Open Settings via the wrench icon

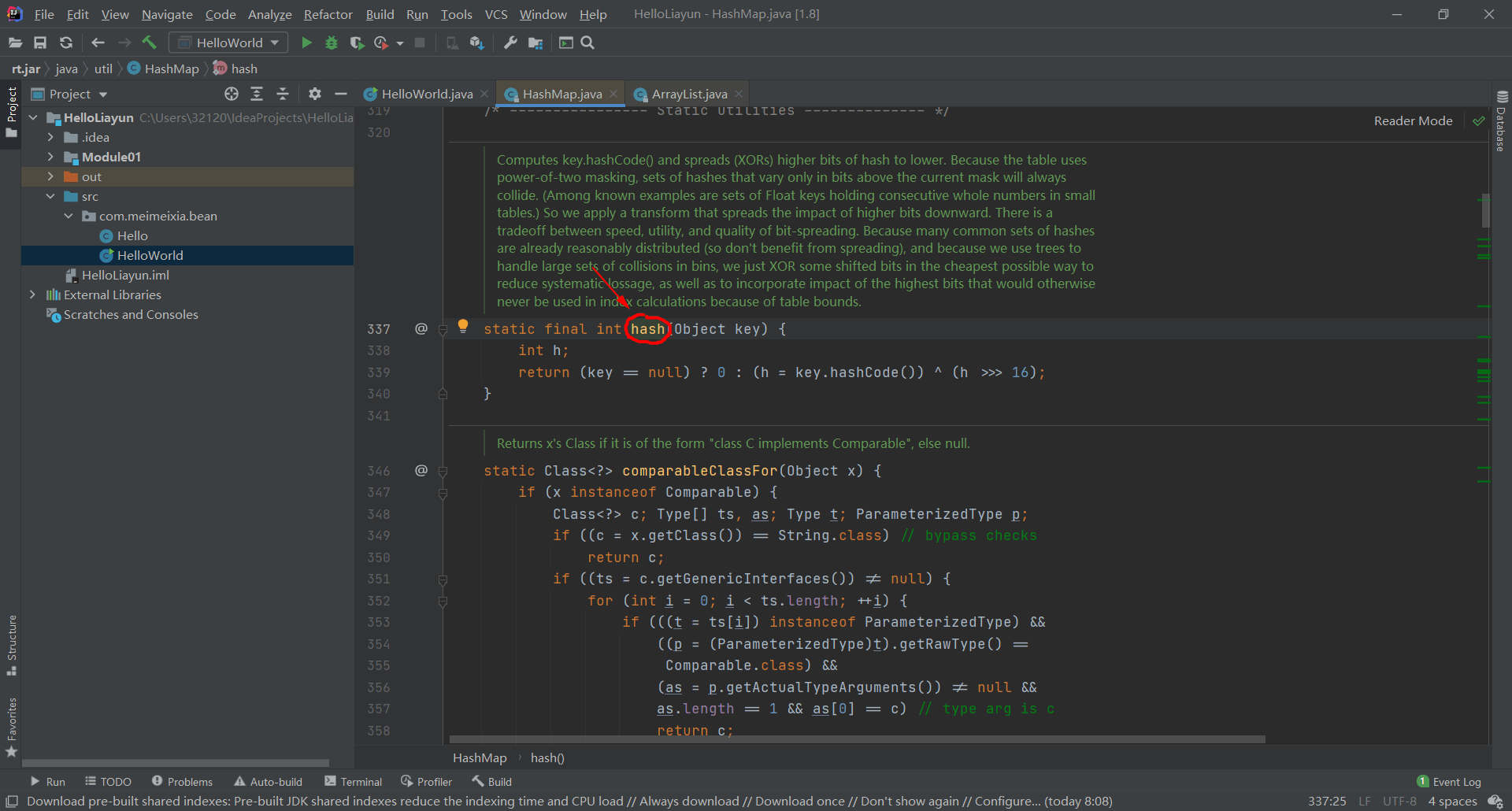pos(510,43)
